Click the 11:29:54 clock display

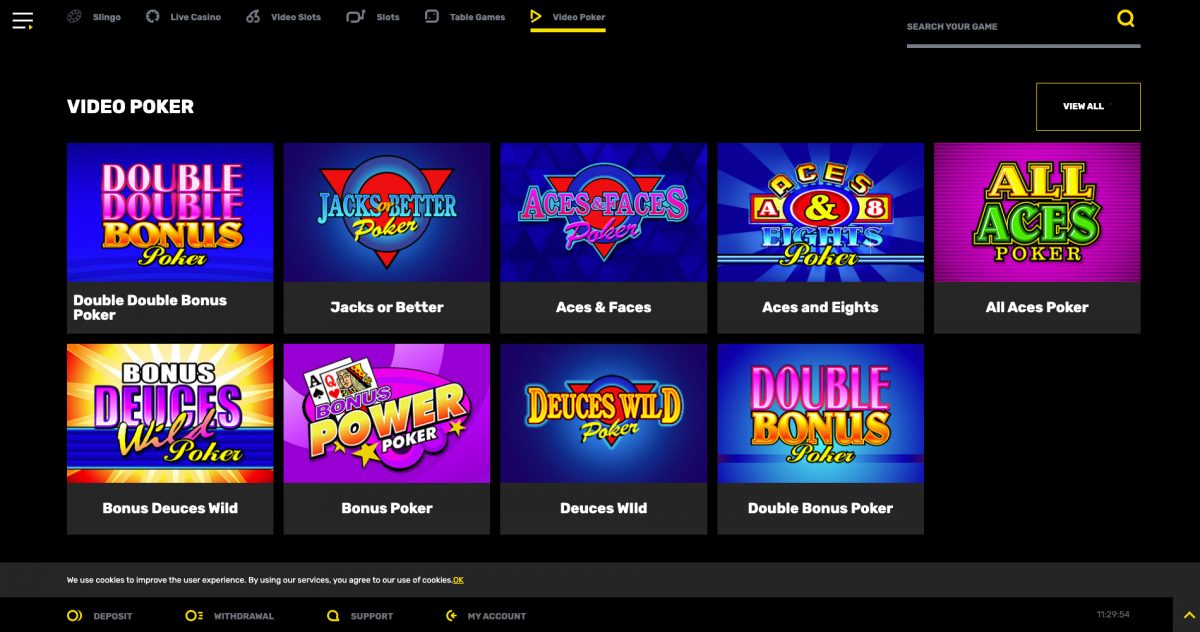pos(1113,615)
